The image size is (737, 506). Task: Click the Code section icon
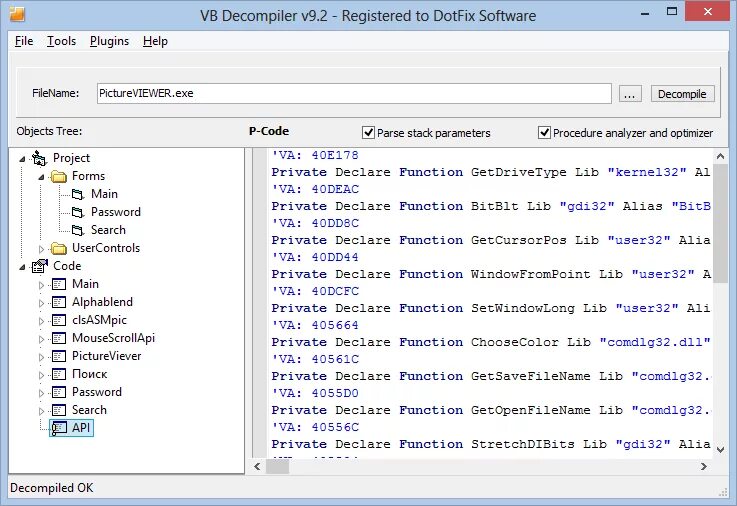click(x=39, y=266)
